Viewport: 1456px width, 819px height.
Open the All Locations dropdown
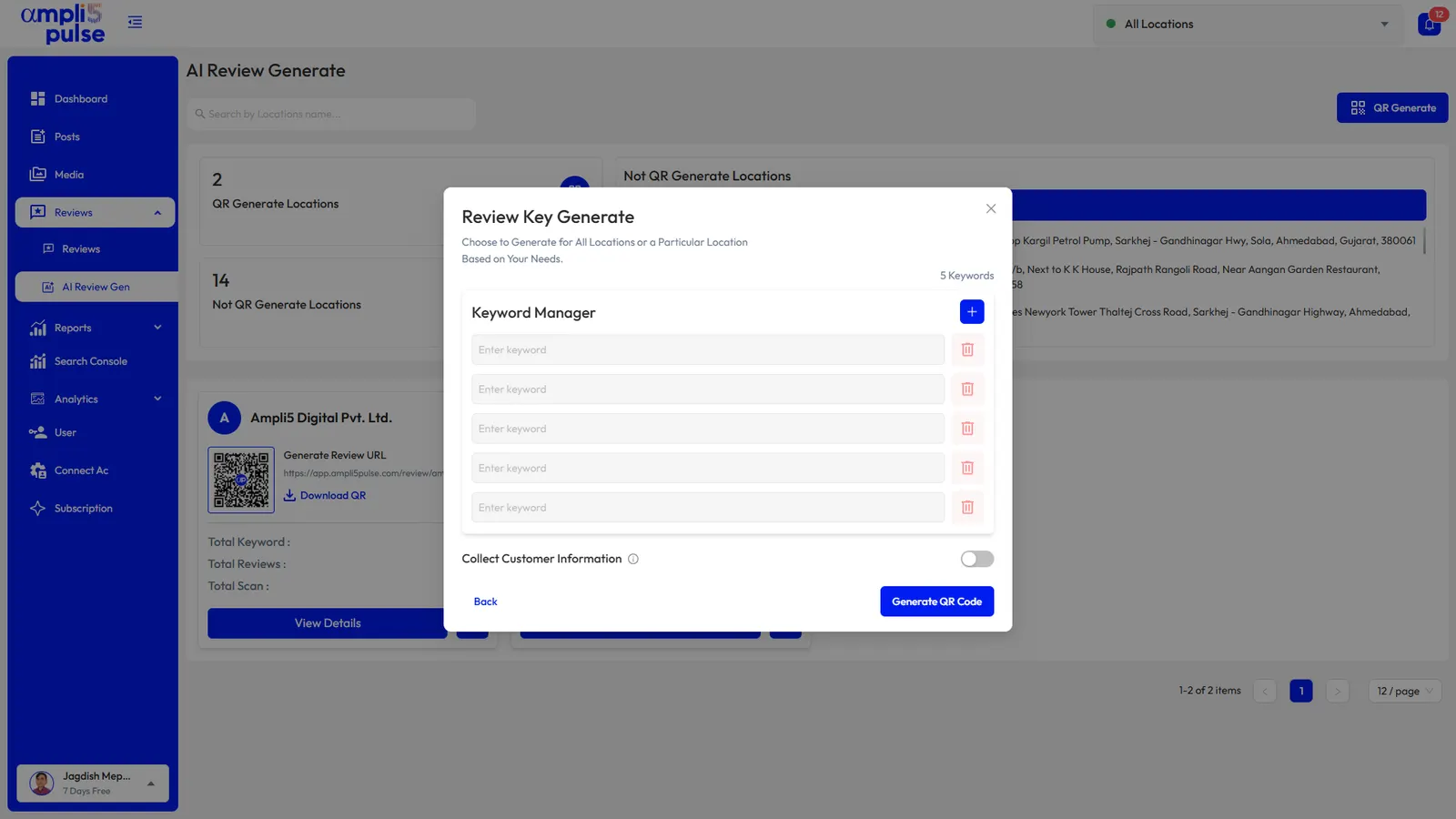click(x=1249, y=25)
